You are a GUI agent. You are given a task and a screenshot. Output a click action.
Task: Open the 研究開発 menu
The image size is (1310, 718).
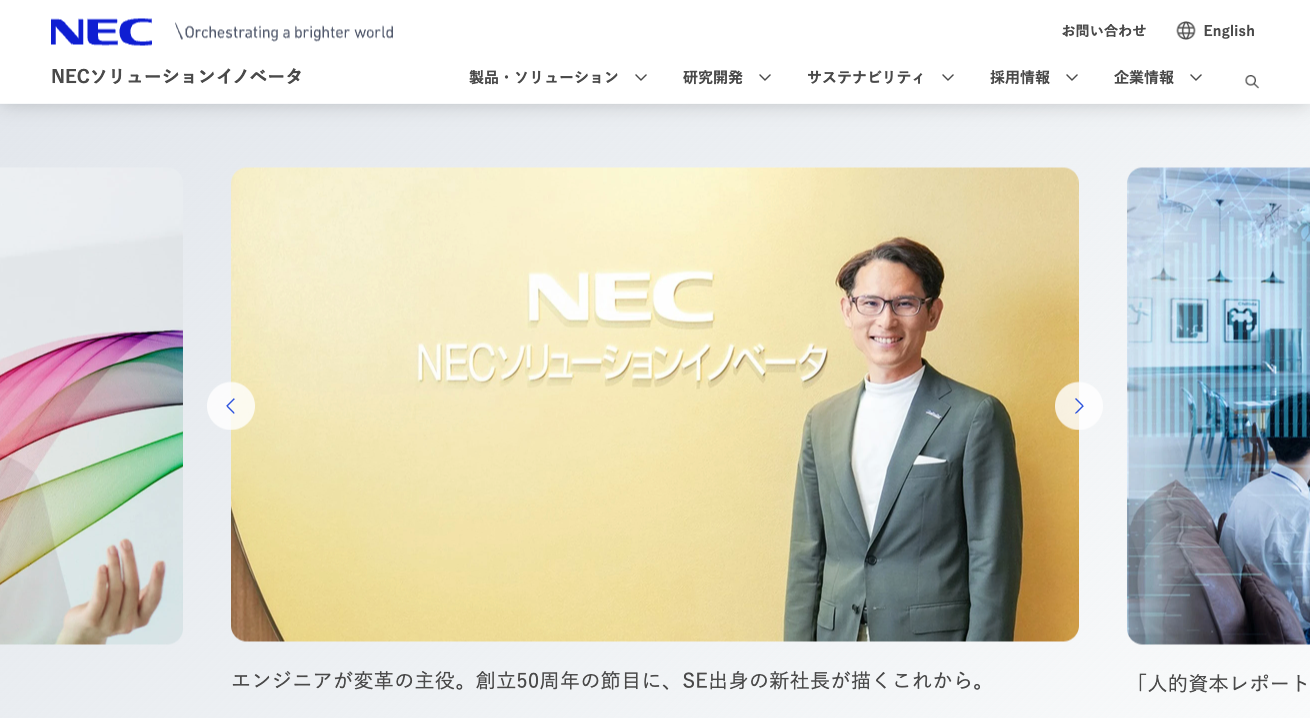point(713,77)
